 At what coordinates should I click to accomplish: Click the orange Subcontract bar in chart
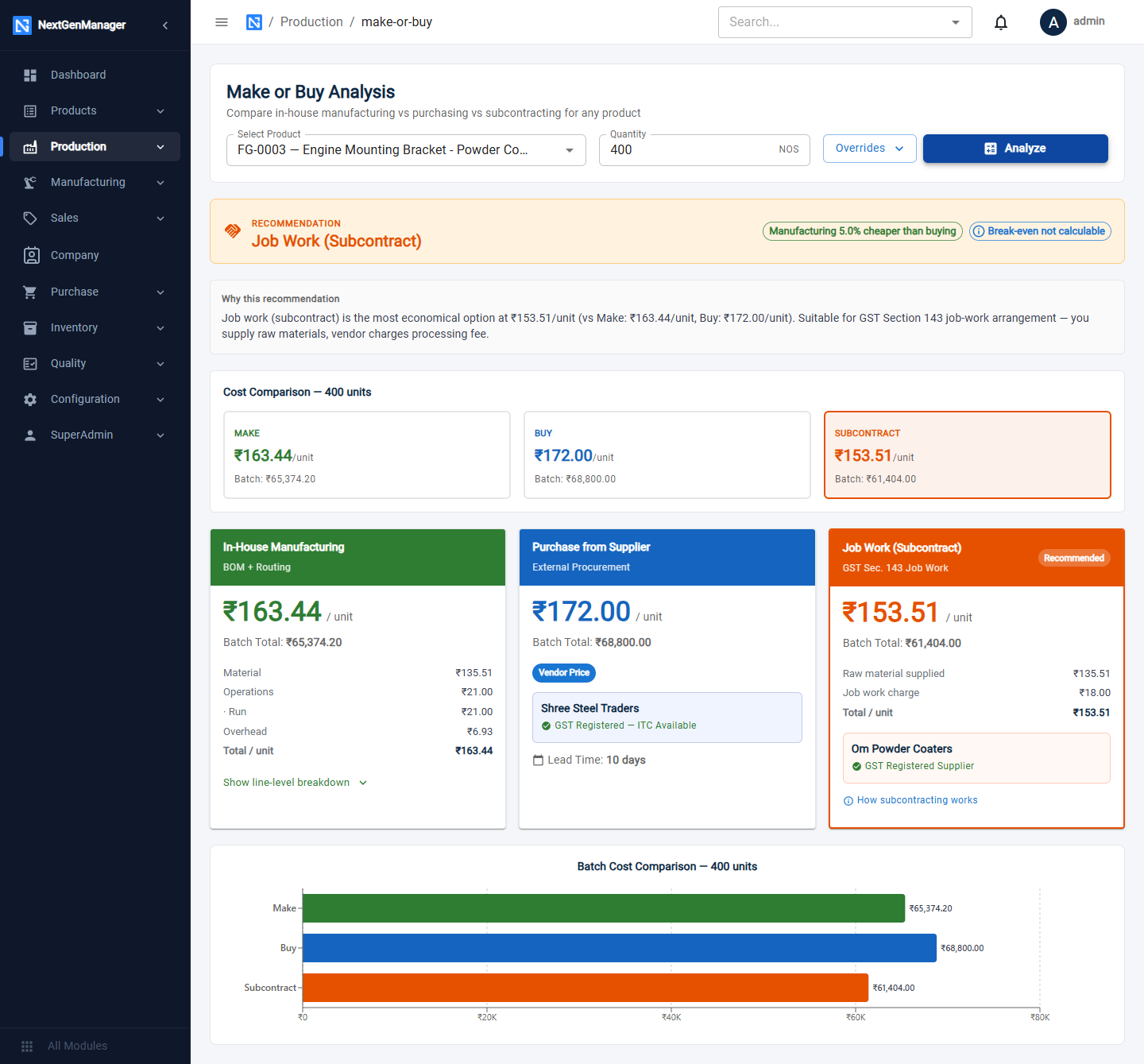[586, 988]
